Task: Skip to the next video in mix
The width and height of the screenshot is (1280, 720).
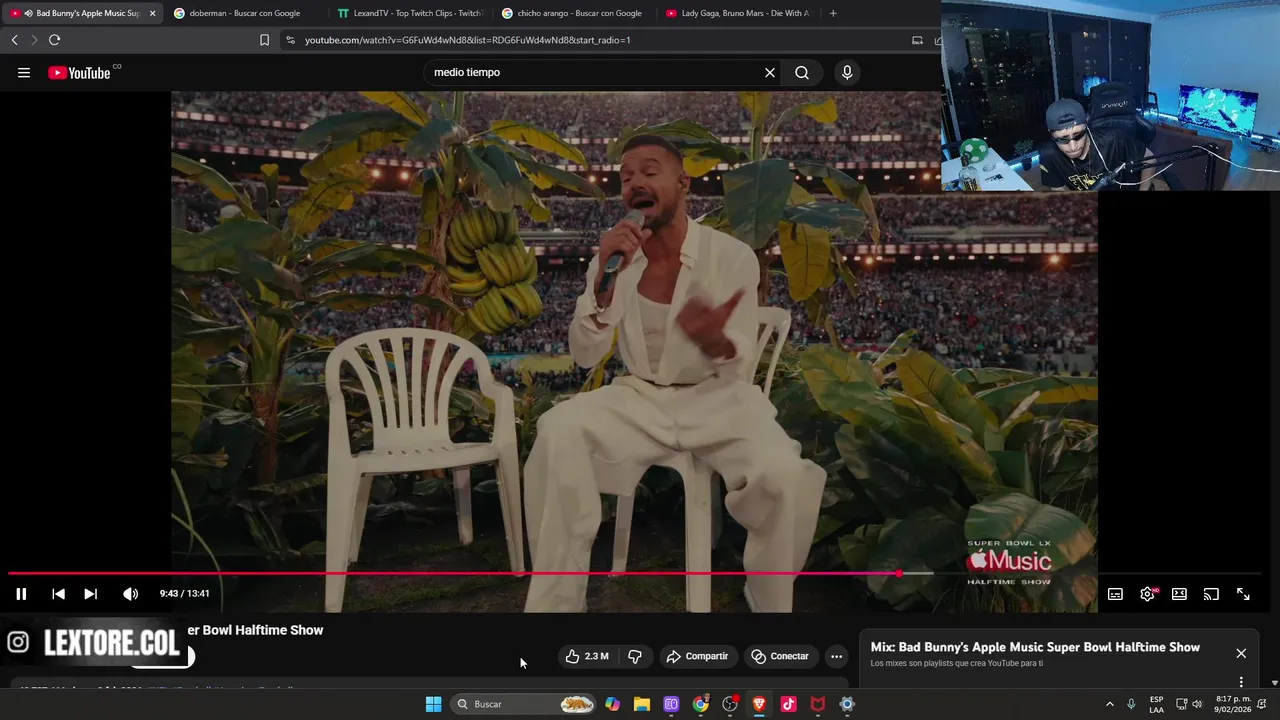Action: [x=90, y=594]
